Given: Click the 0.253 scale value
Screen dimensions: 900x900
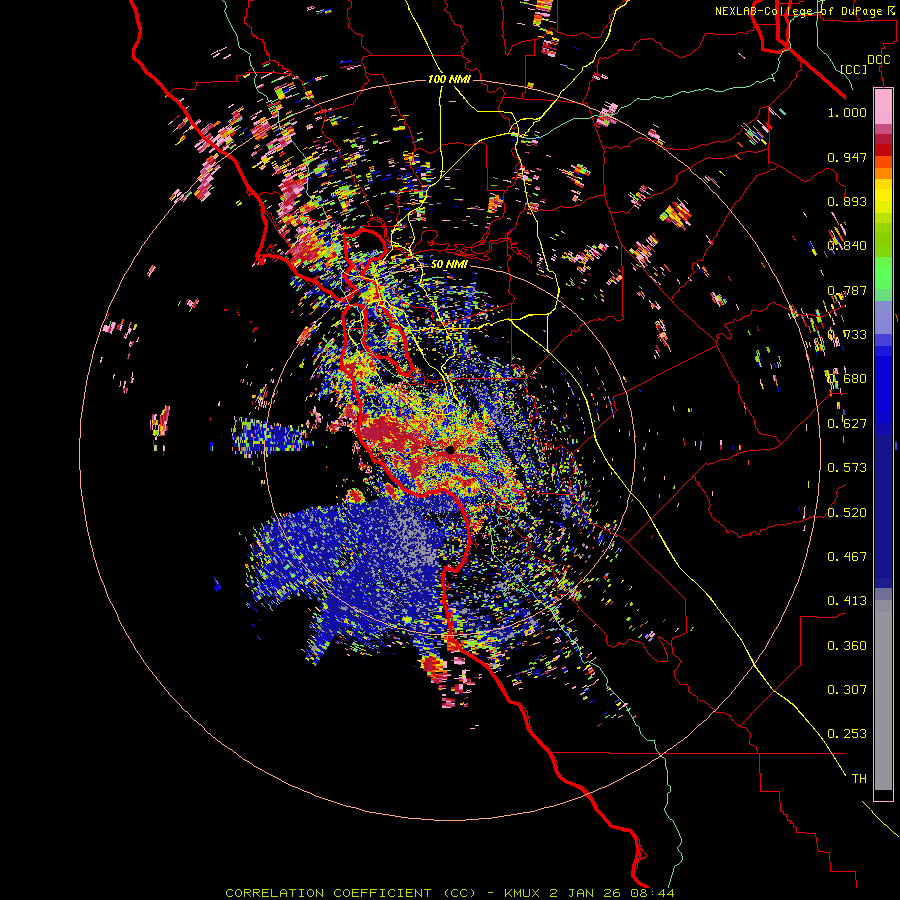Looking at the screenshot, I should 847,734.
